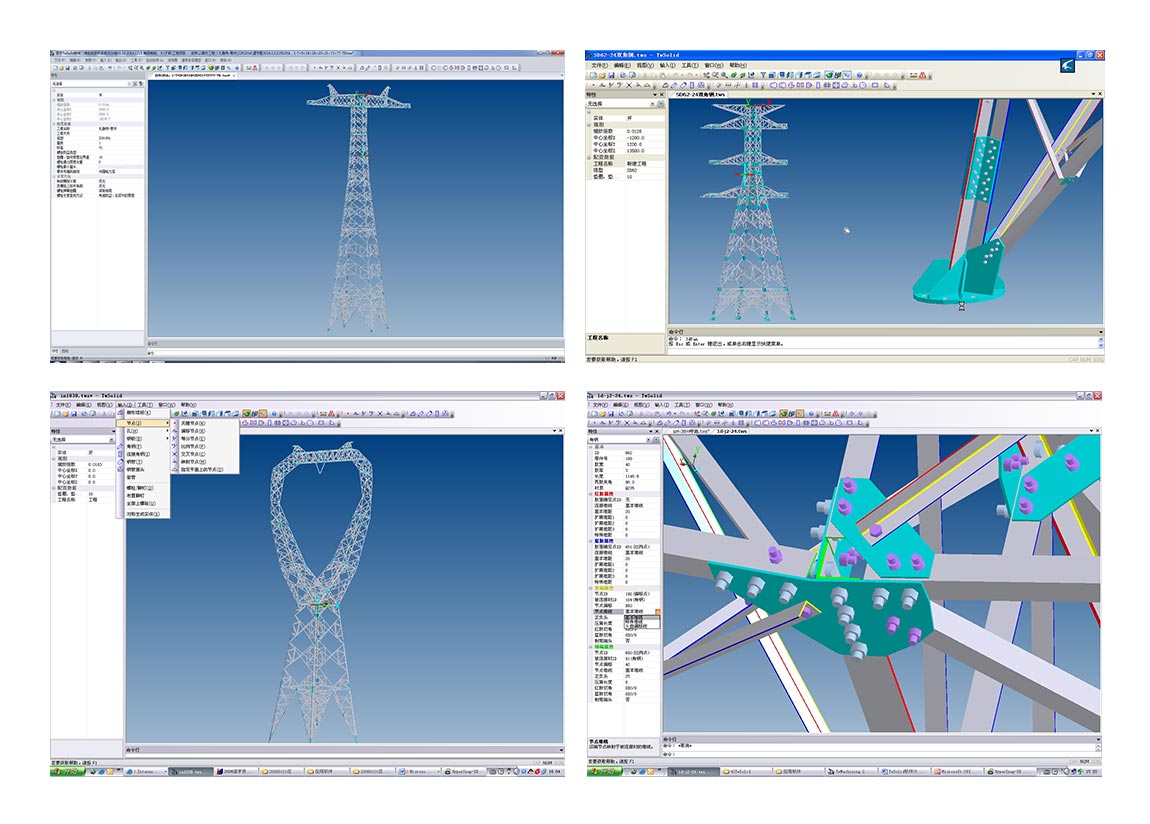Image resolution: width=1150 pixels, height=824 pixels.
Task: Open the 节点轴线 value dropdown arrow
Action: 657,611
